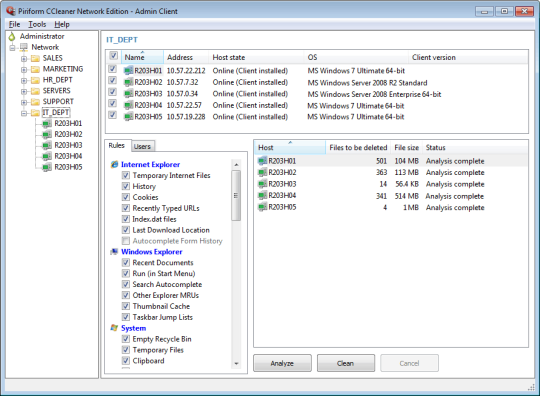Click the SERVERS folder icon

pyautogui.click(x=35, y=91)
